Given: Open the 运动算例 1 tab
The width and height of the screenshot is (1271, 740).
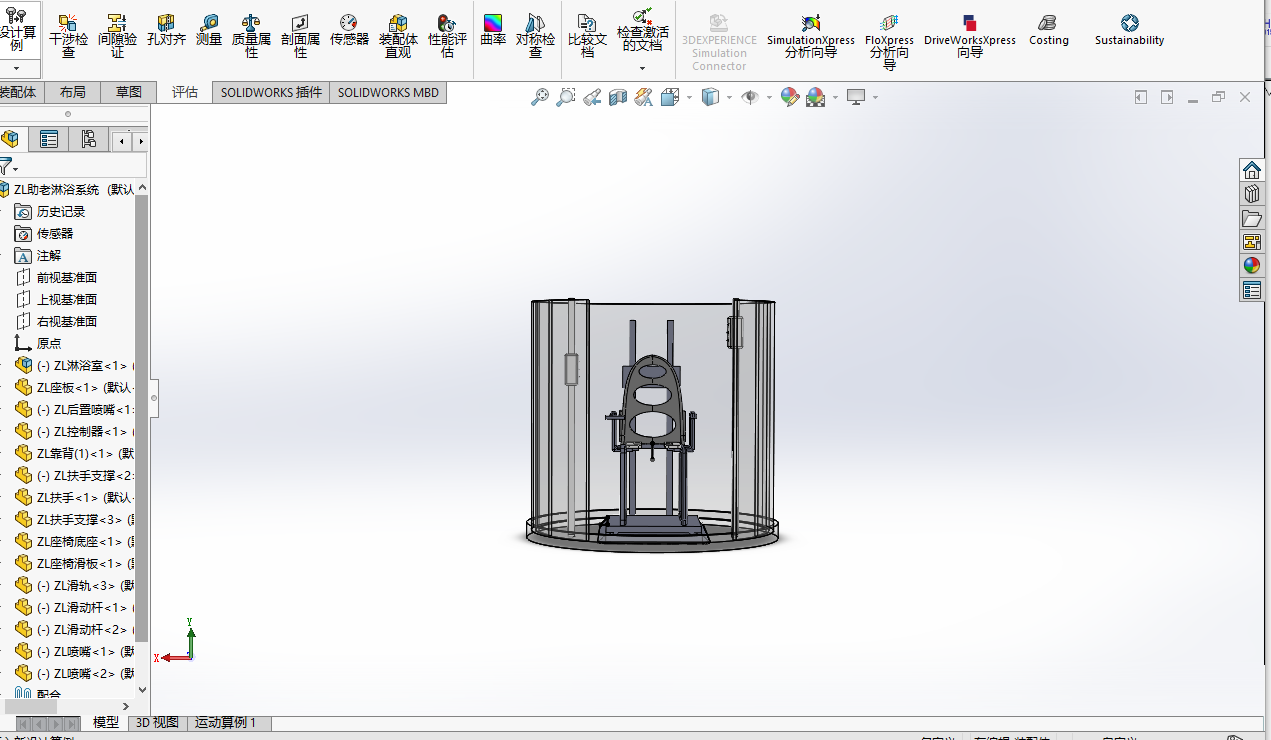Looking at the screenshot, I should tap(226, 722).
